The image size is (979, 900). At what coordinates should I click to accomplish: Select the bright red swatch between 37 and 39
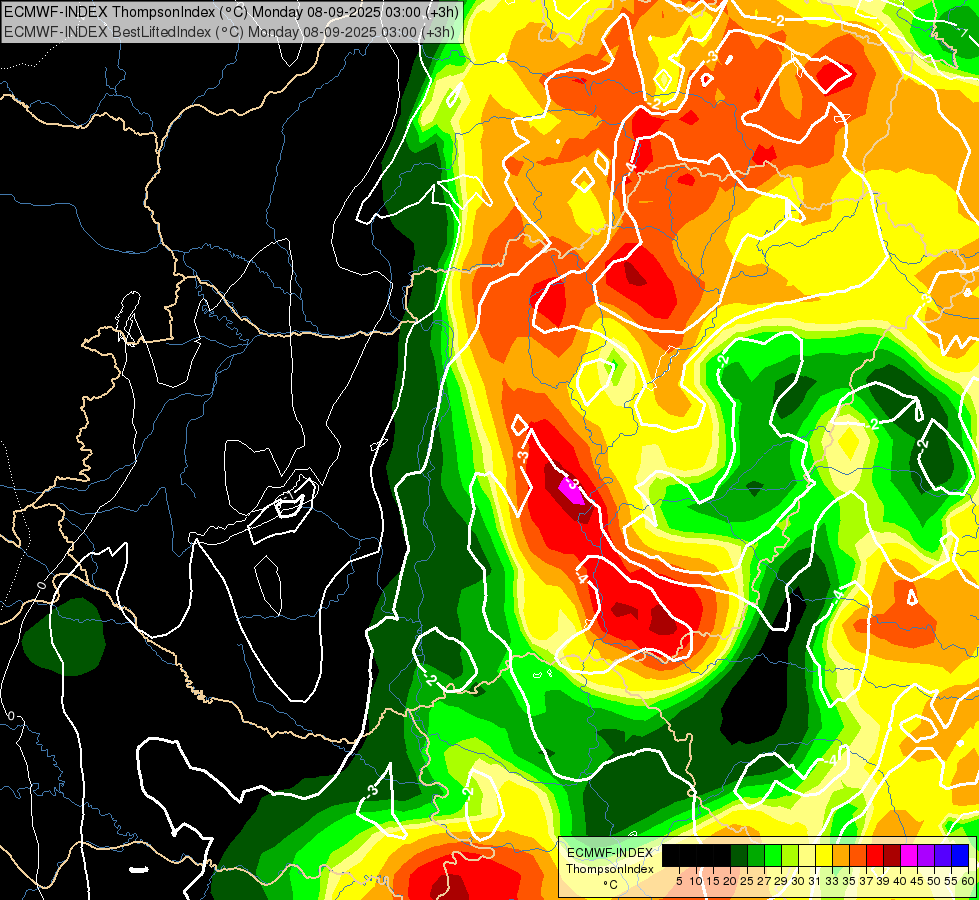click(x=875, y=856)
